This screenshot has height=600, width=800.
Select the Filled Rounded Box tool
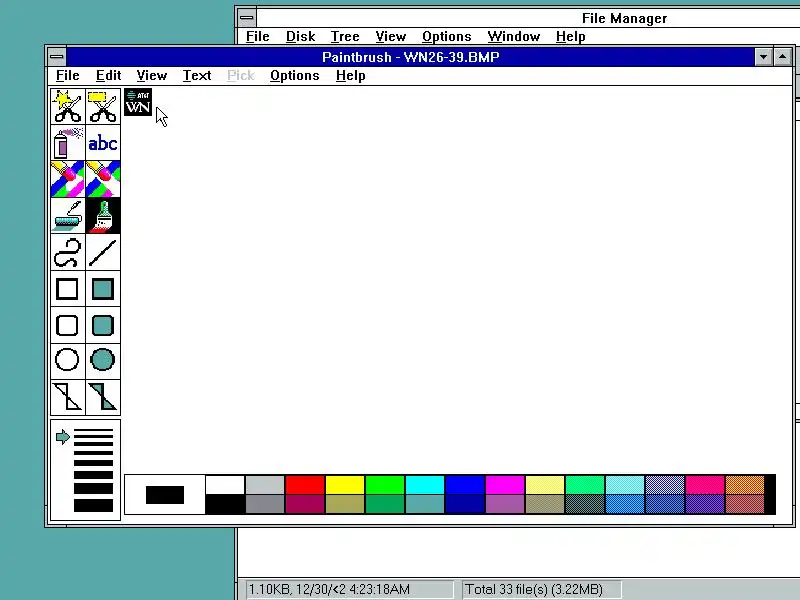coord(103,325)
